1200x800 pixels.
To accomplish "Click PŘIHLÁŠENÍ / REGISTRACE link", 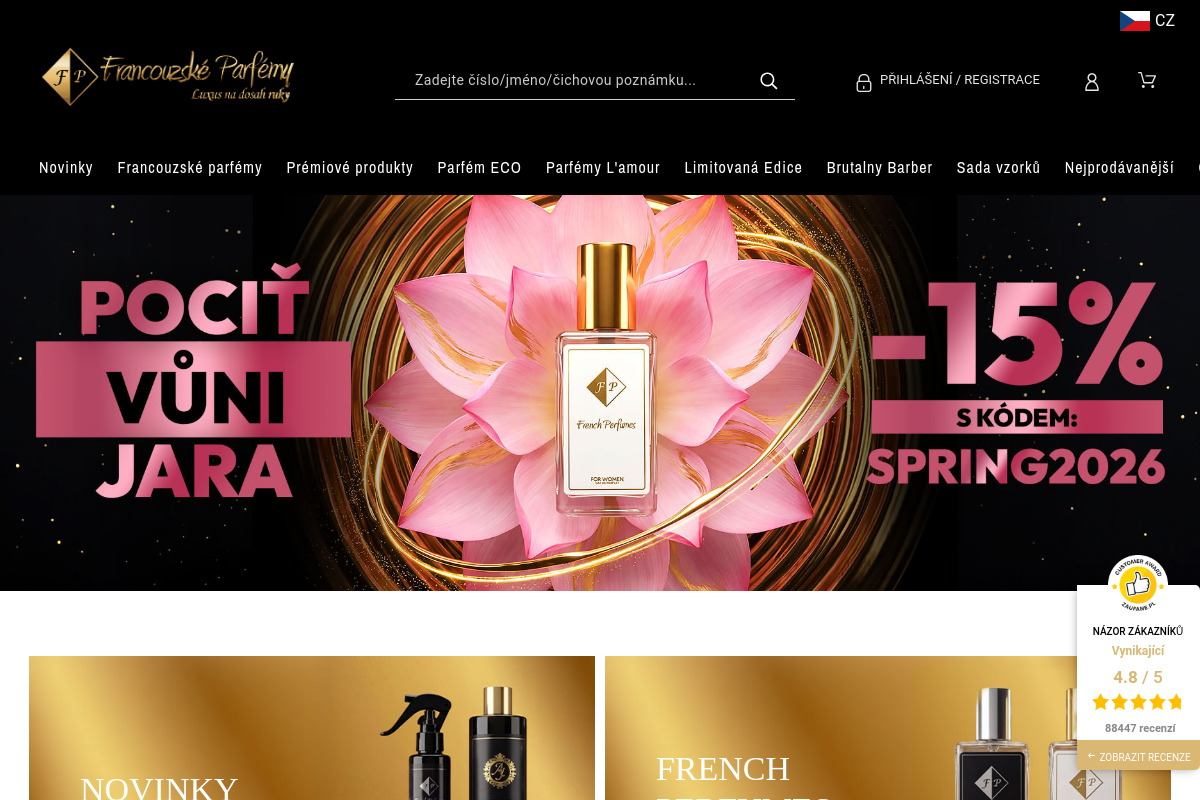I will pyautogui.click(x=960, y=80).
